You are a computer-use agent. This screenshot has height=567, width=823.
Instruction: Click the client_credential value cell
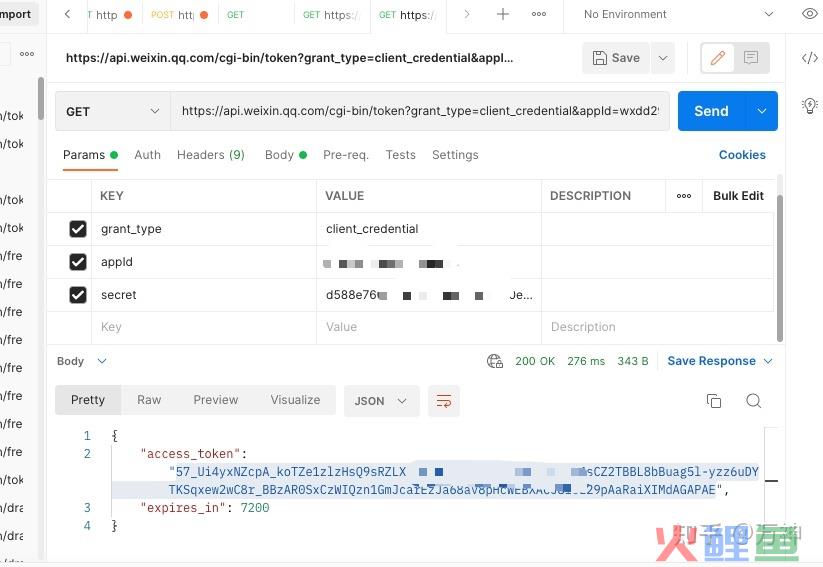428,229
